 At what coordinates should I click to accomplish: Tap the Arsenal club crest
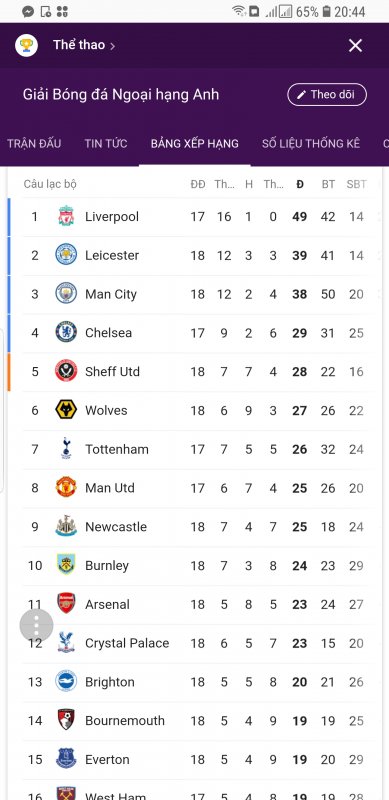(66, 604)
